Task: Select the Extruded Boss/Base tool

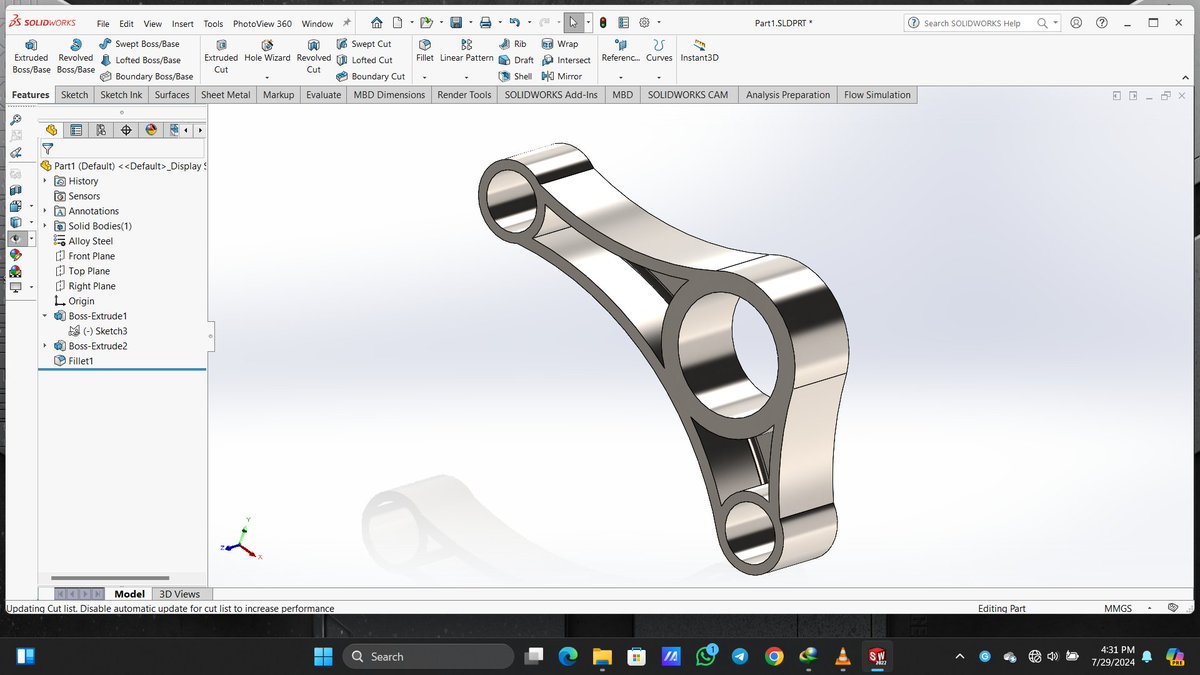Action: (31, 57)
